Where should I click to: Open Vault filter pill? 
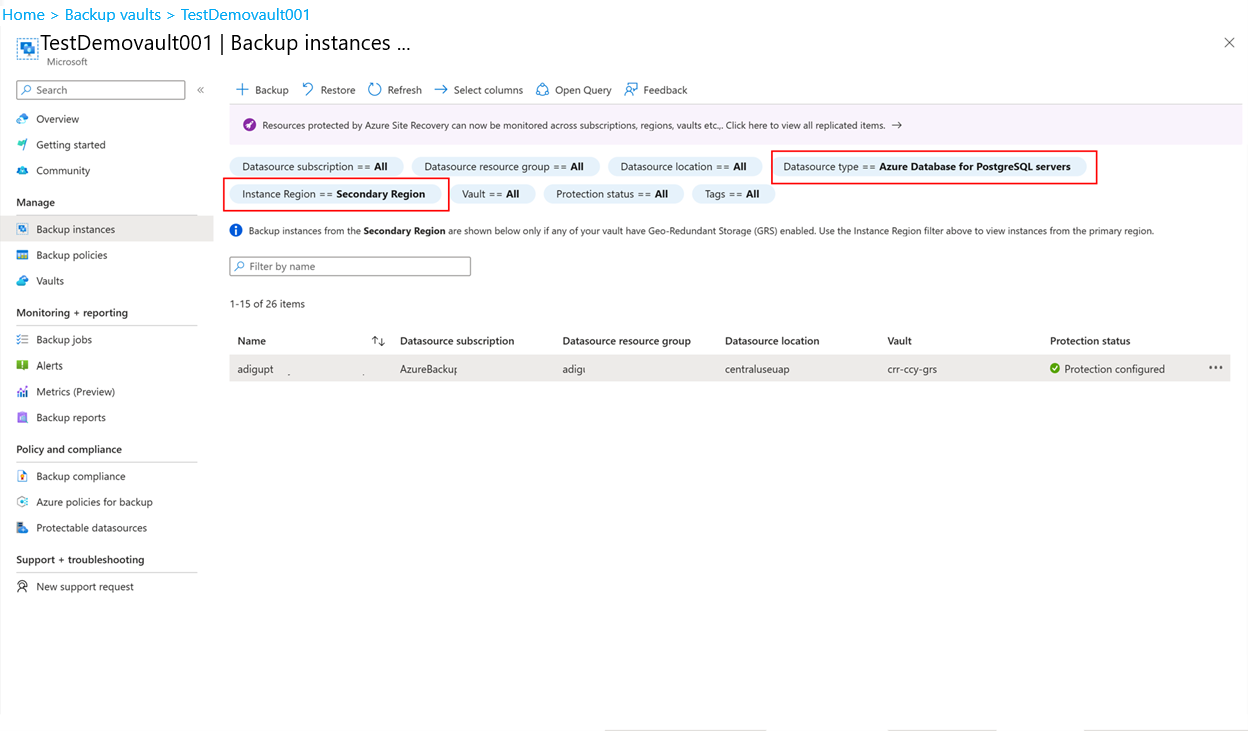click(x=491, y=194)
